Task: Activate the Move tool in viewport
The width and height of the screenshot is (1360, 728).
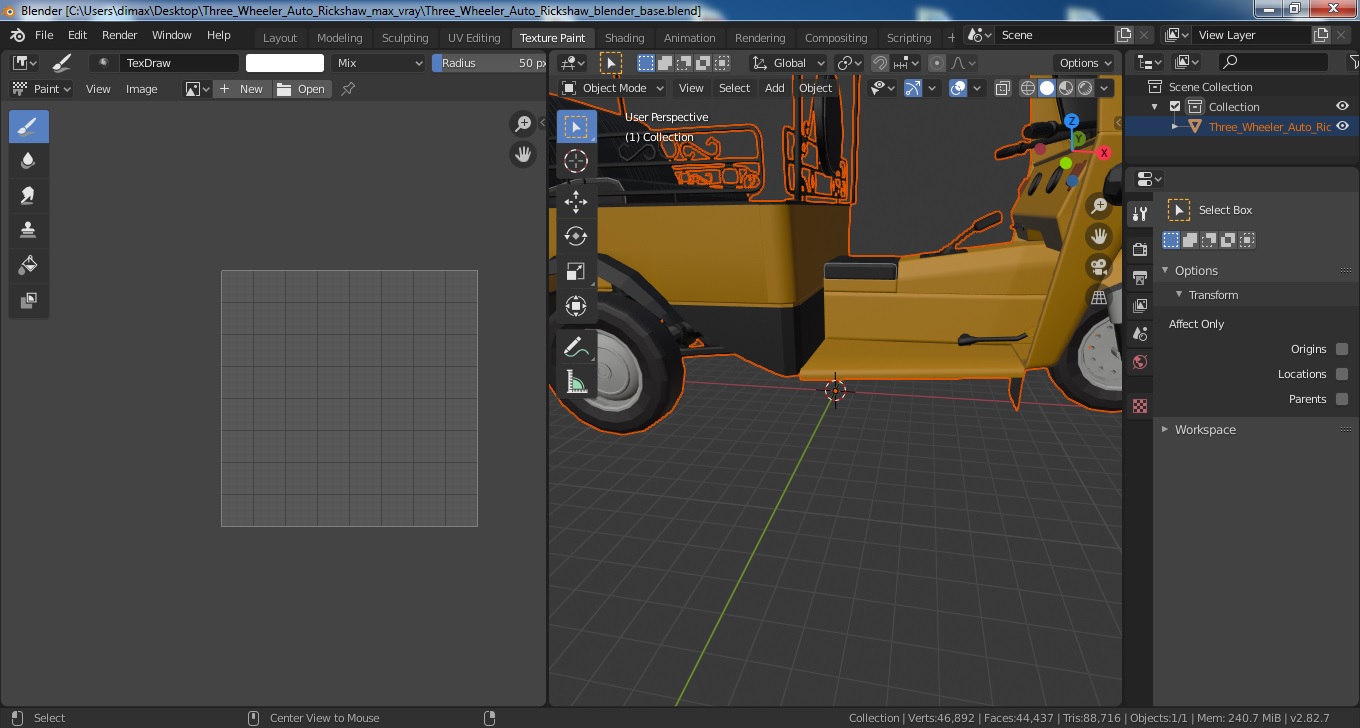Action: point(576,201)
